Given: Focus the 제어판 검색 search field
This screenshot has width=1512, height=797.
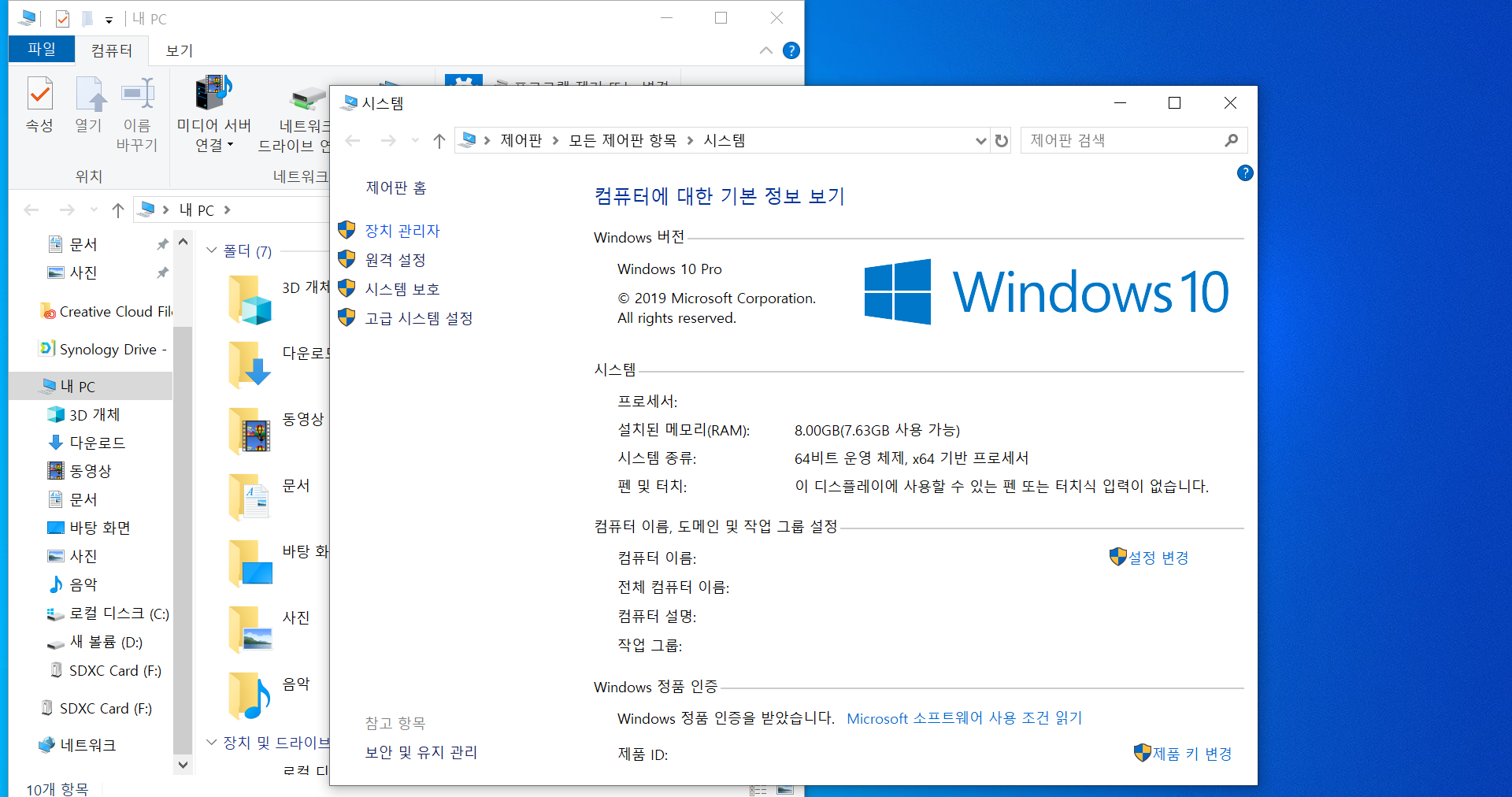Looking at the screenshot, I should (1121, 140).
